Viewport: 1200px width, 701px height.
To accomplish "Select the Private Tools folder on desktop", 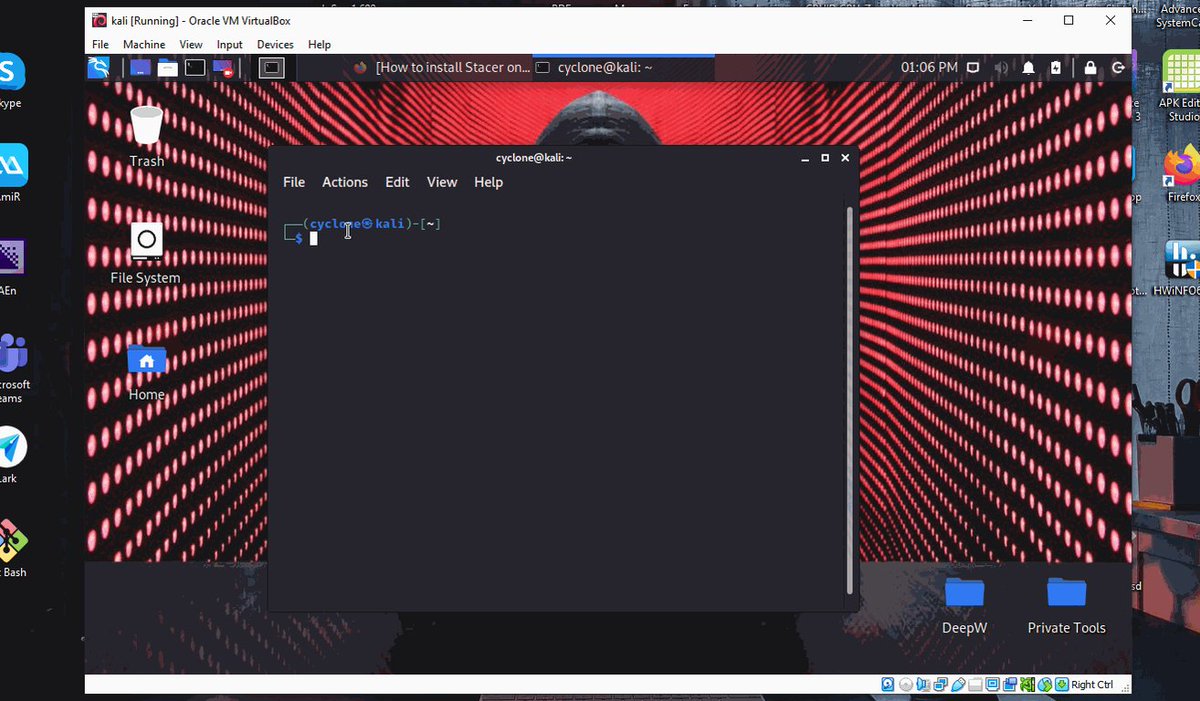I will point(1066,604).
